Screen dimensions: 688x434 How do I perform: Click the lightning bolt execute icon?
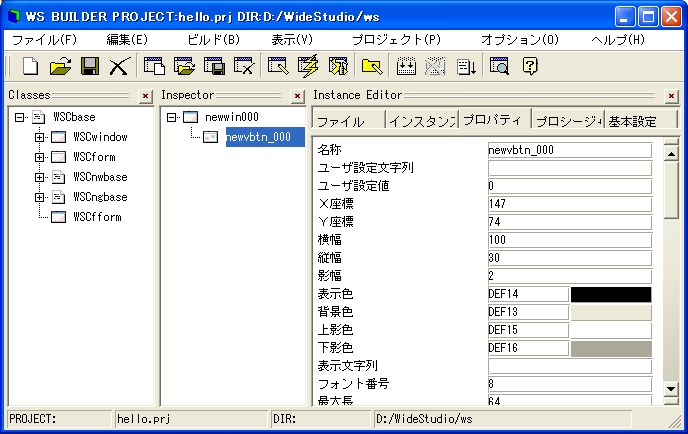point(308,67)
